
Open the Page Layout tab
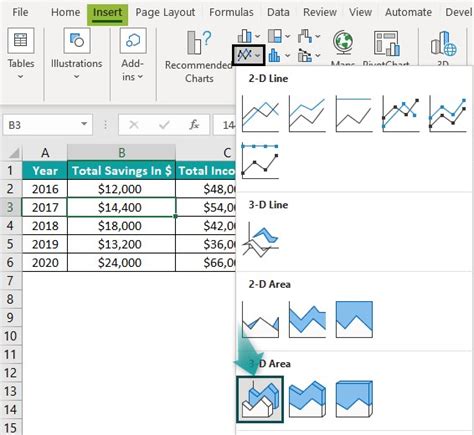click(165, 13)
